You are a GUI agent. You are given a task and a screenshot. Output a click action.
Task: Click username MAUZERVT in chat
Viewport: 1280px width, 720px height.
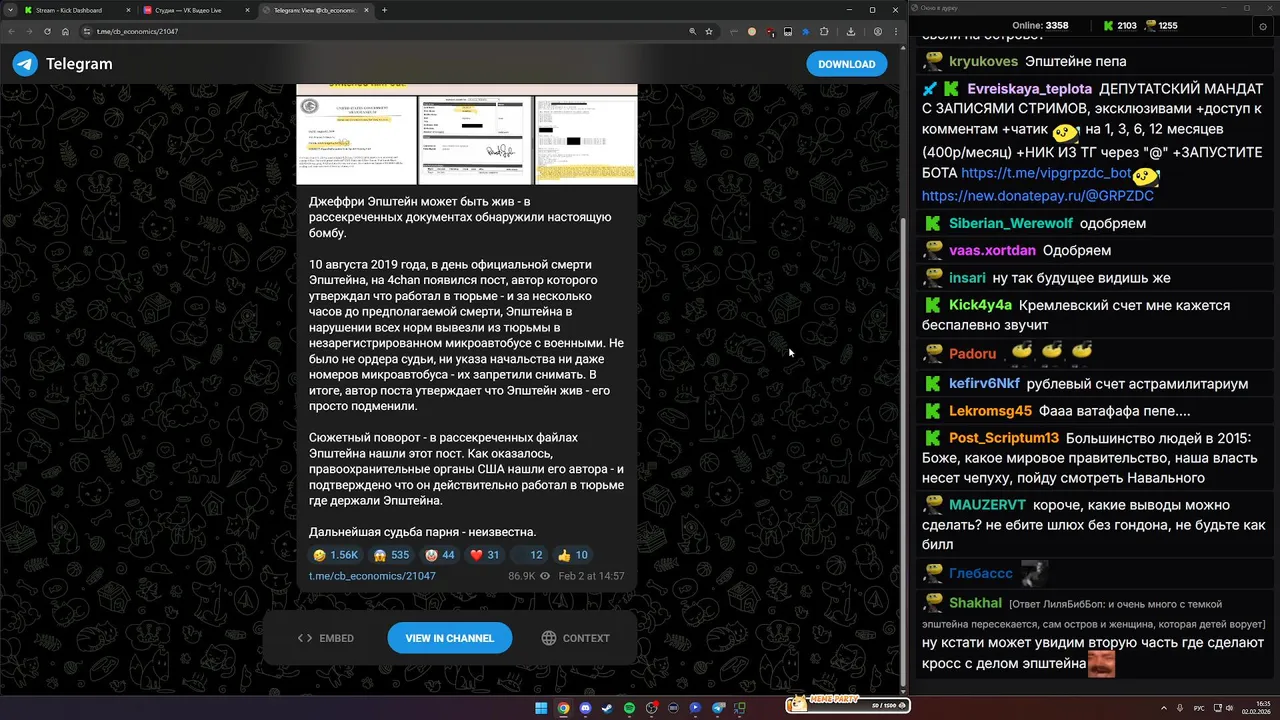pyautogui.click(x=988, y=505)
